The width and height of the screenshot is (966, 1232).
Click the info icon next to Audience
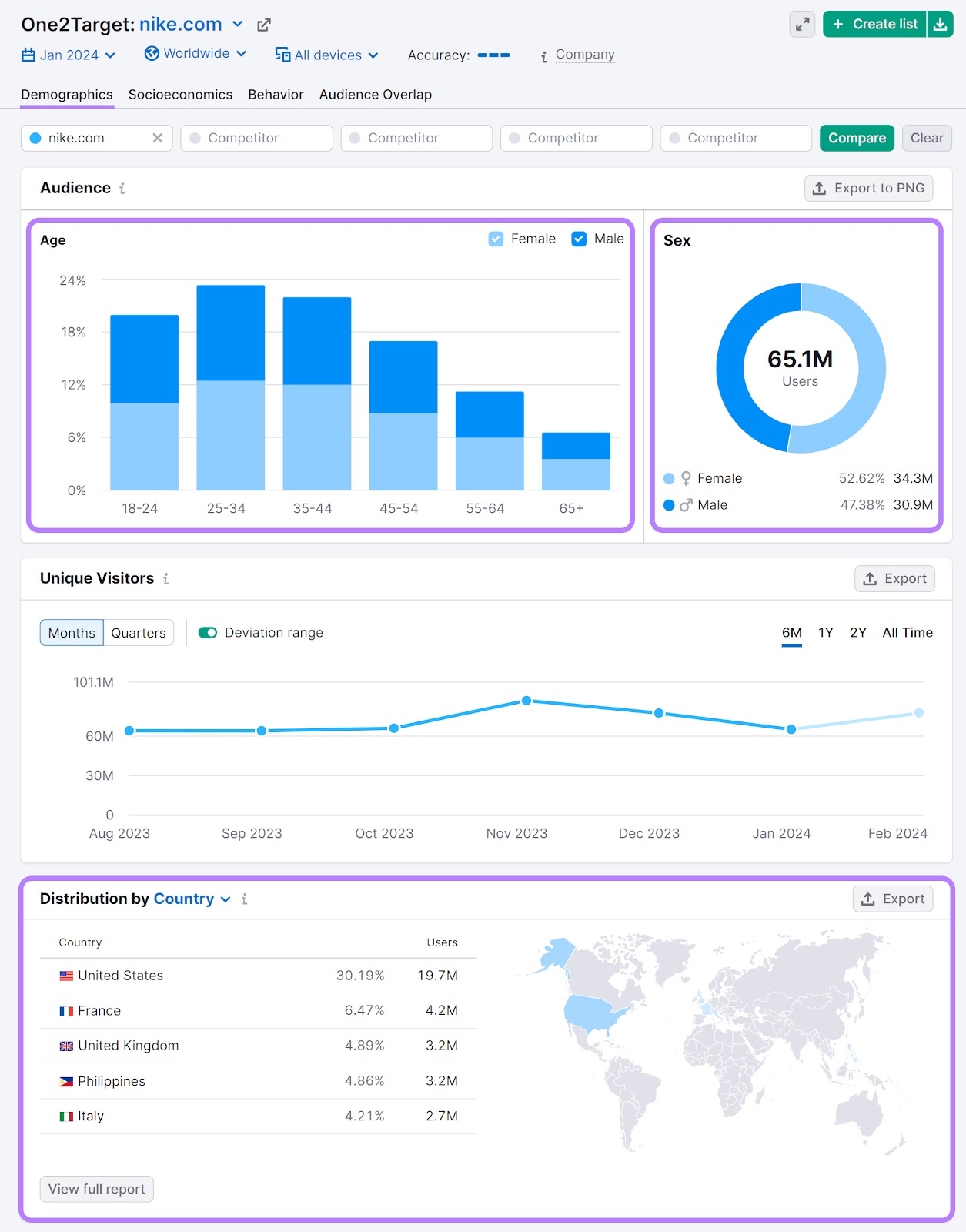click(x=122, y=189)
